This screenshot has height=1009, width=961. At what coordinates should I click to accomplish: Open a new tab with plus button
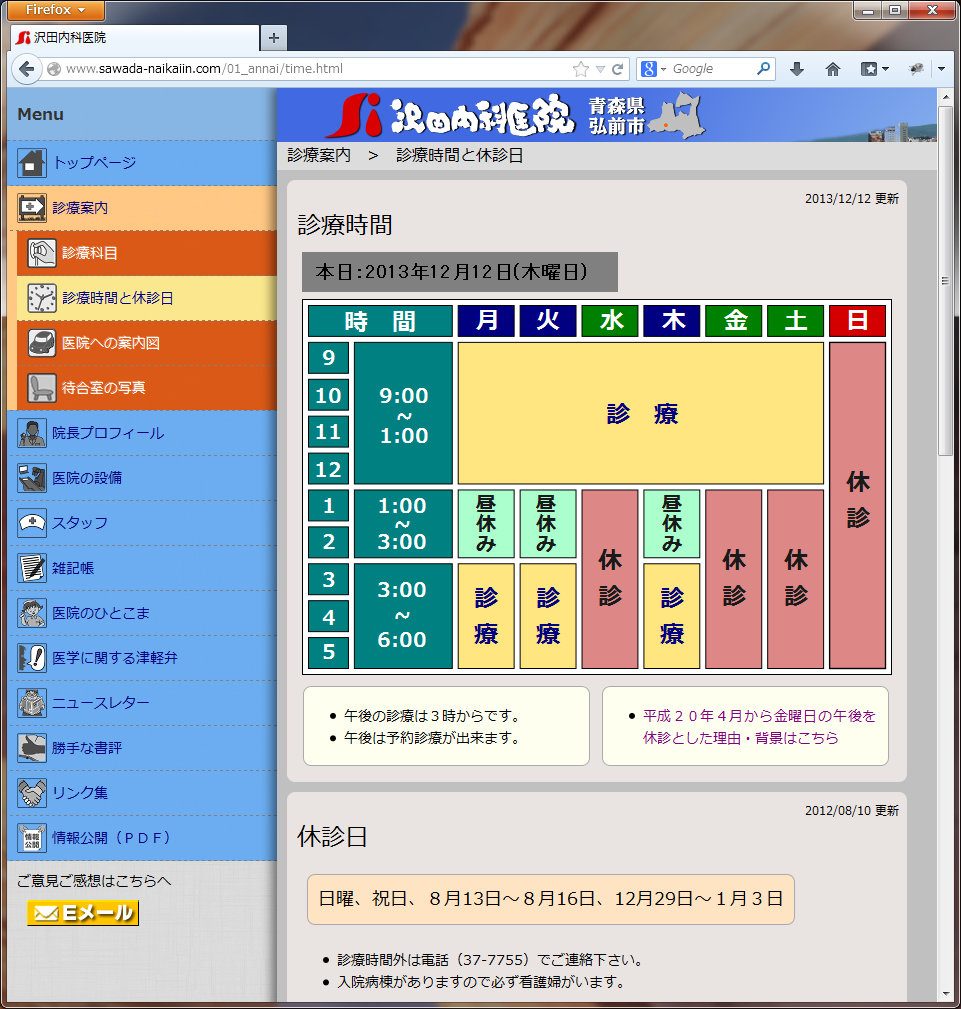[x=273, y=38]
